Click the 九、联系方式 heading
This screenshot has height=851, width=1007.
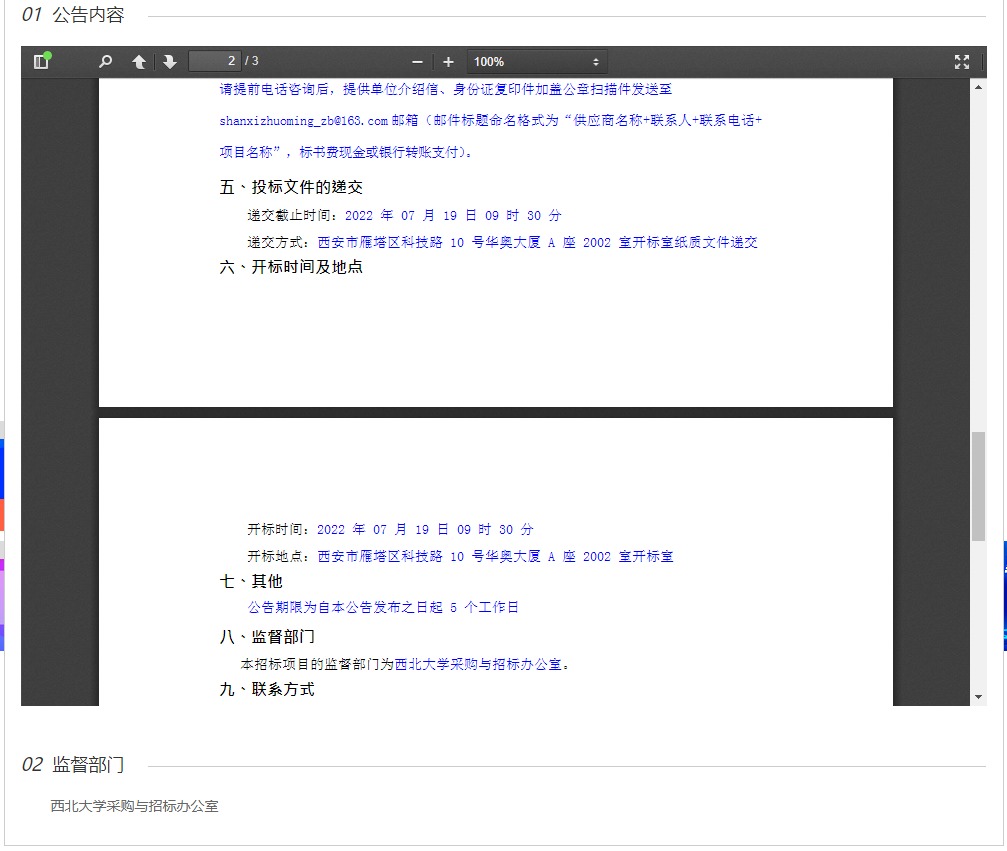[x=267, y=689]
